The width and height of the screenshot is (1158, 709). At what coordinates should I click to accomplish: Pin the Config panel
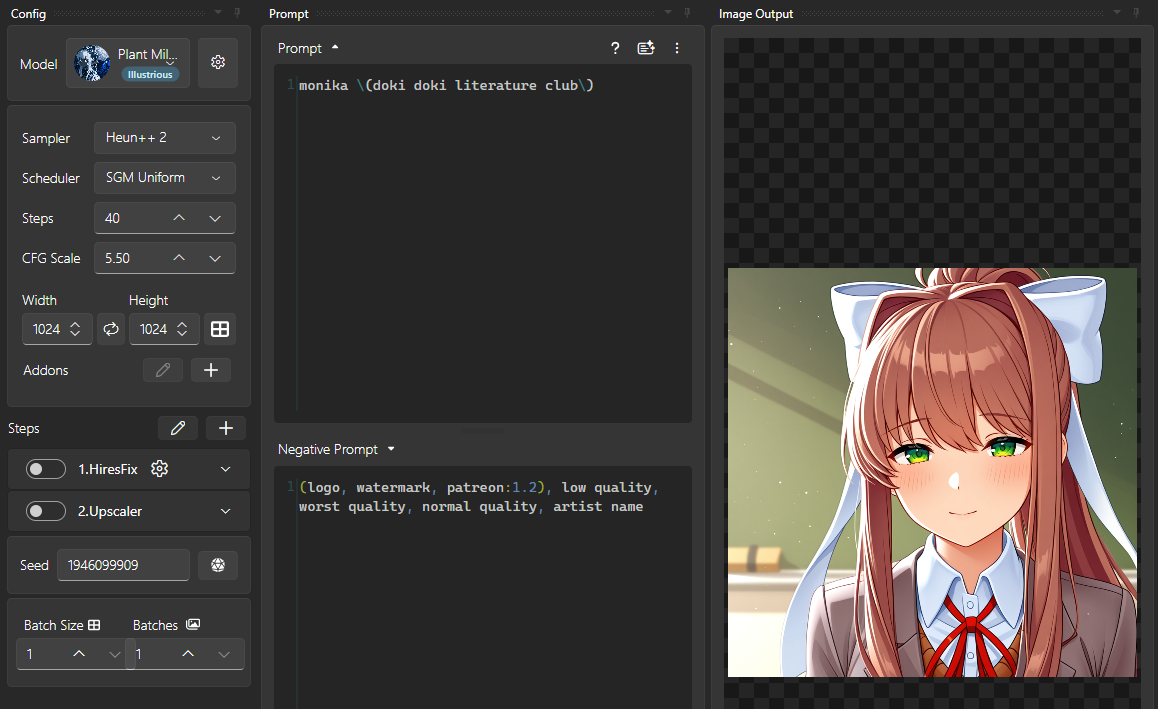click(237, 12)
